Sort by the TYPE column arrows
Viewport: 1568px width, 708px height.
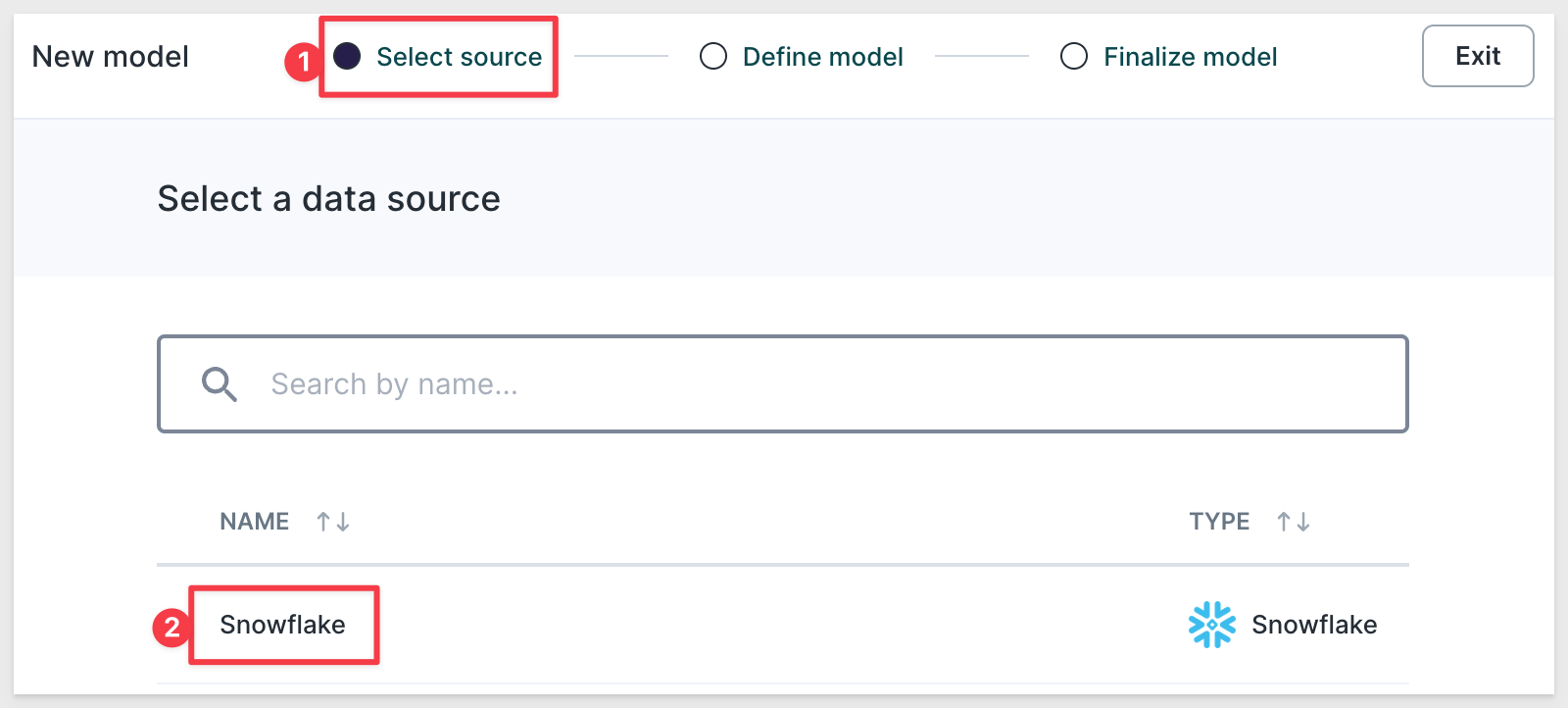(x=1294, y=522)
